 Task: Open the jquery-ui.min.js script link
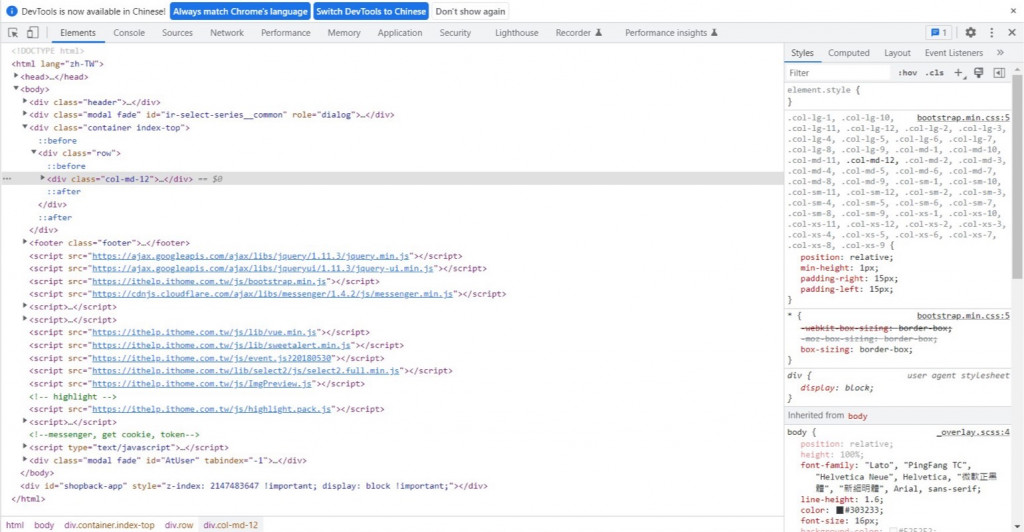[x=262, y=268]
